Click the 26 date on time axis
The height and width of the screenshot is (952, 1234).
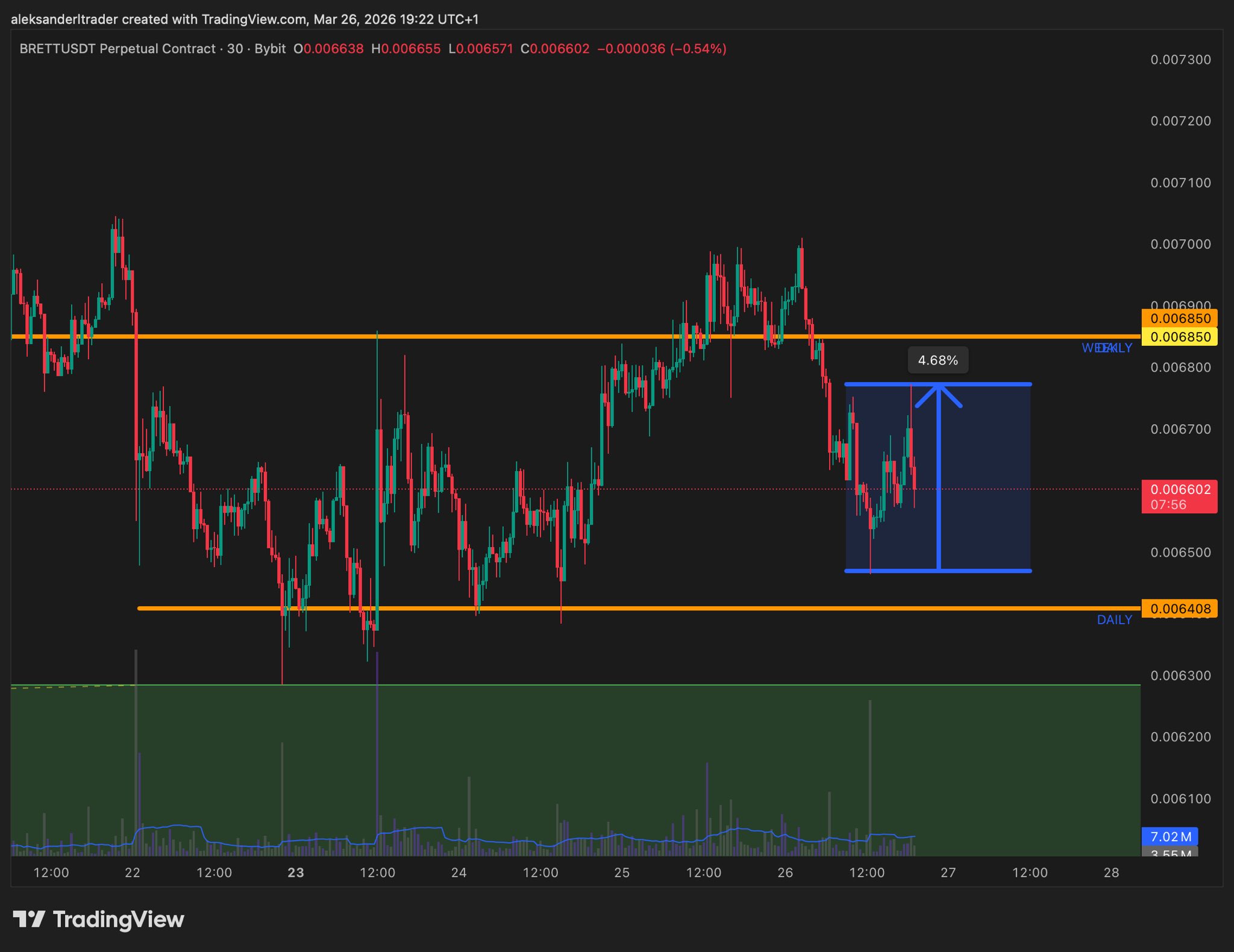click(x=785, y=872)
